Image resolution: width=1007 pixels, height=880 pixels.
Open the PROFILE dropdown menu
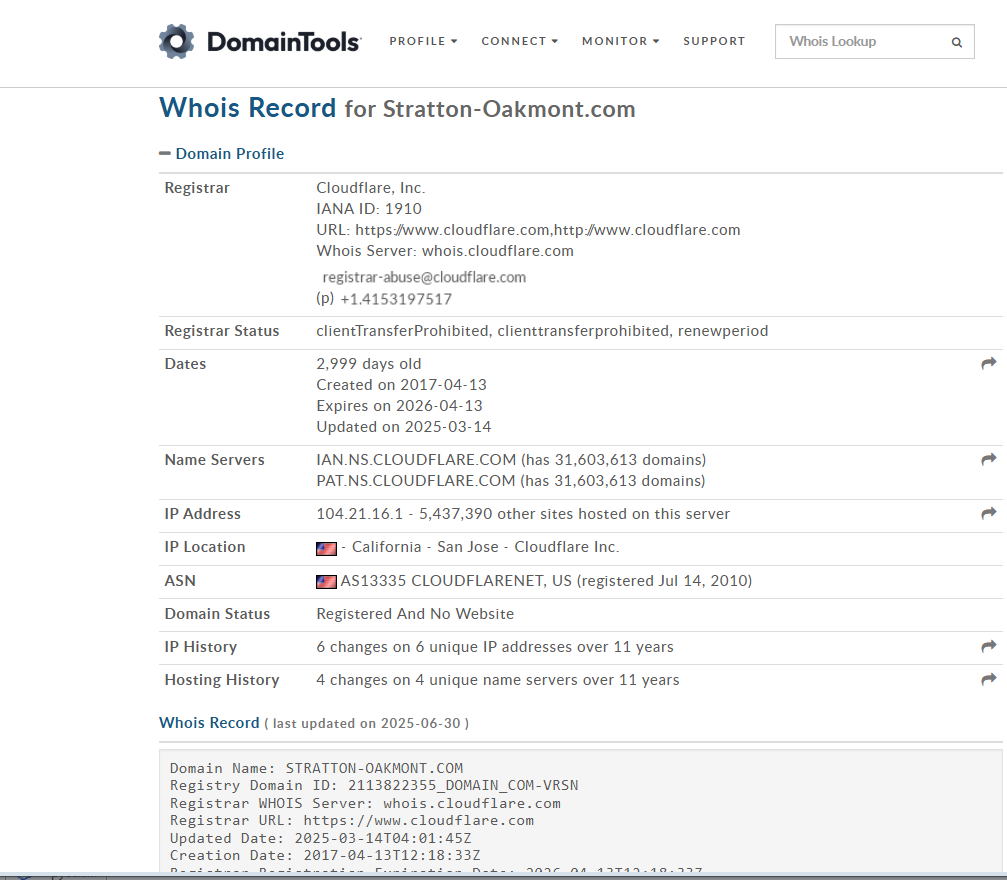click(423, 41)
